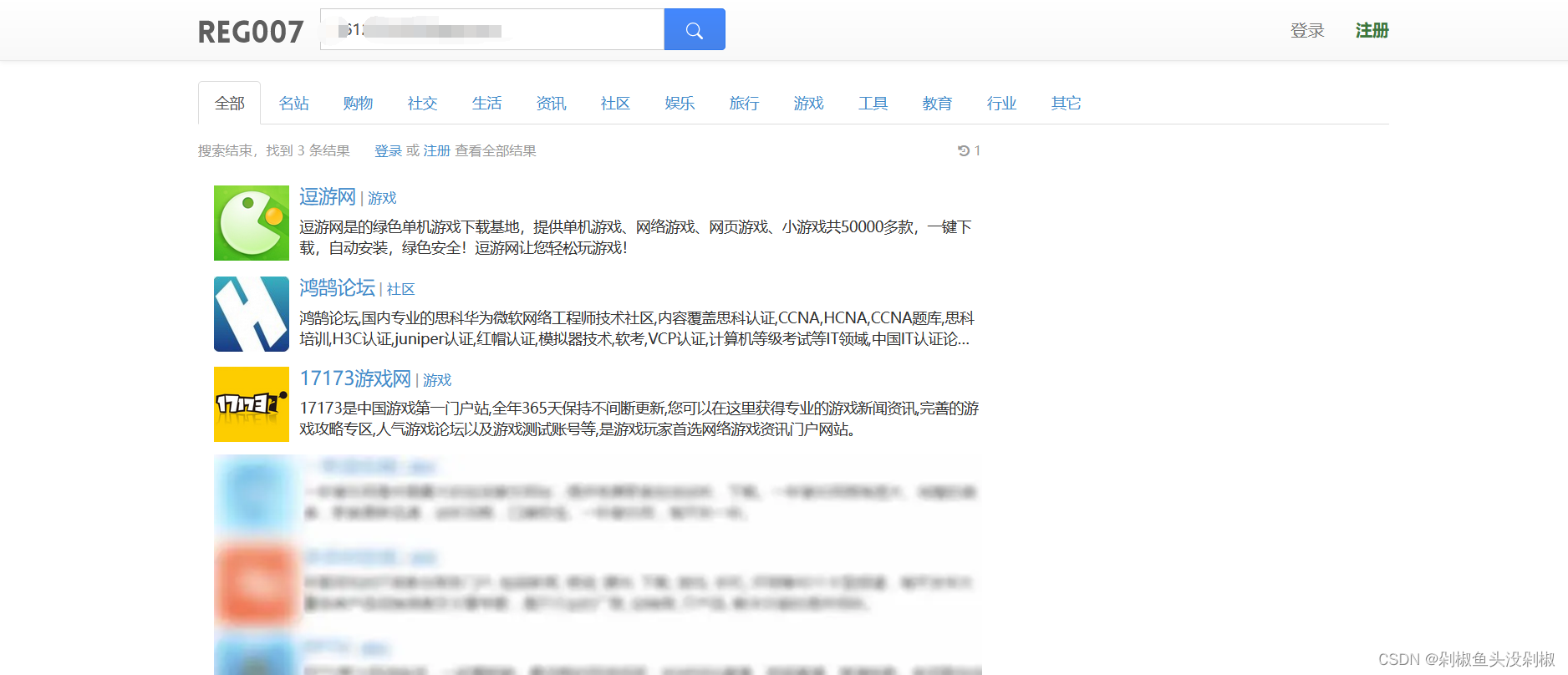
Task: Select the 娱乐 tab
Action: 680,103
